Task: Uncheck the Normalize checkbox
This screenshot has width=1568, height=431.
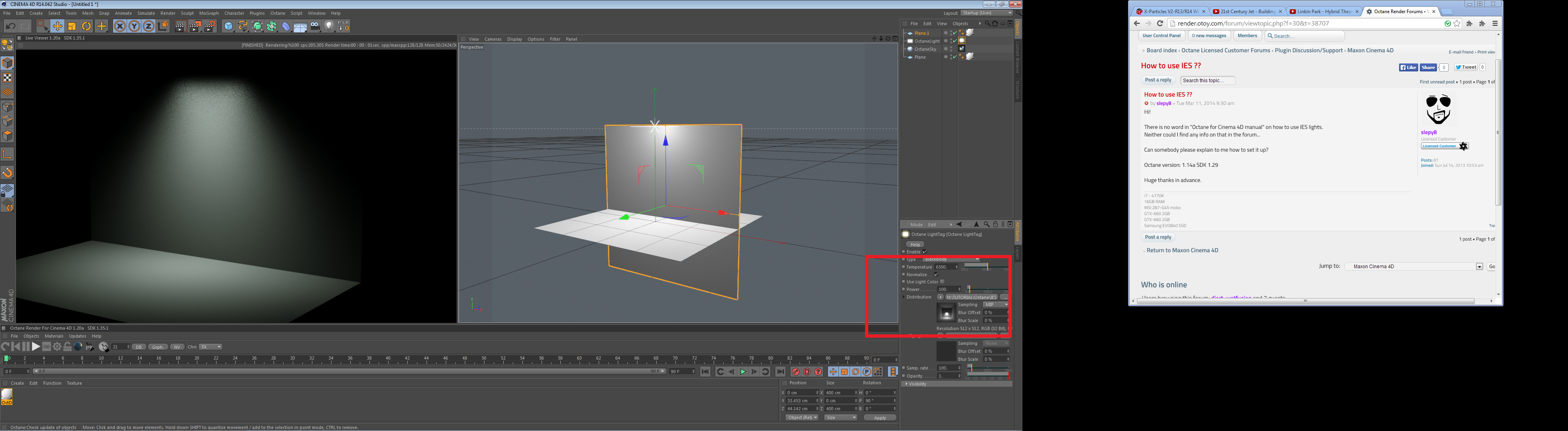Action: click(936, 274)
